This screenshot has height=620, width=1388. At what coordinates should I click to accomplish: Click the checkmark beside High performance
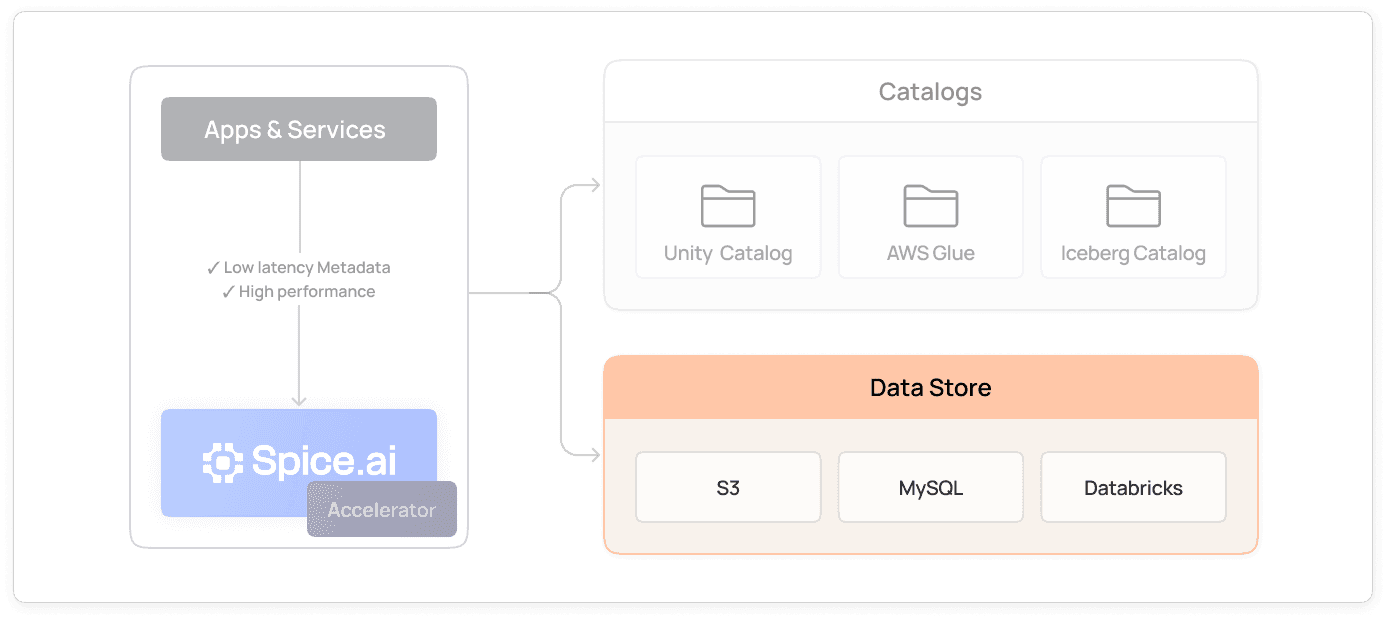pyautogui.click(x=228, y=291)
